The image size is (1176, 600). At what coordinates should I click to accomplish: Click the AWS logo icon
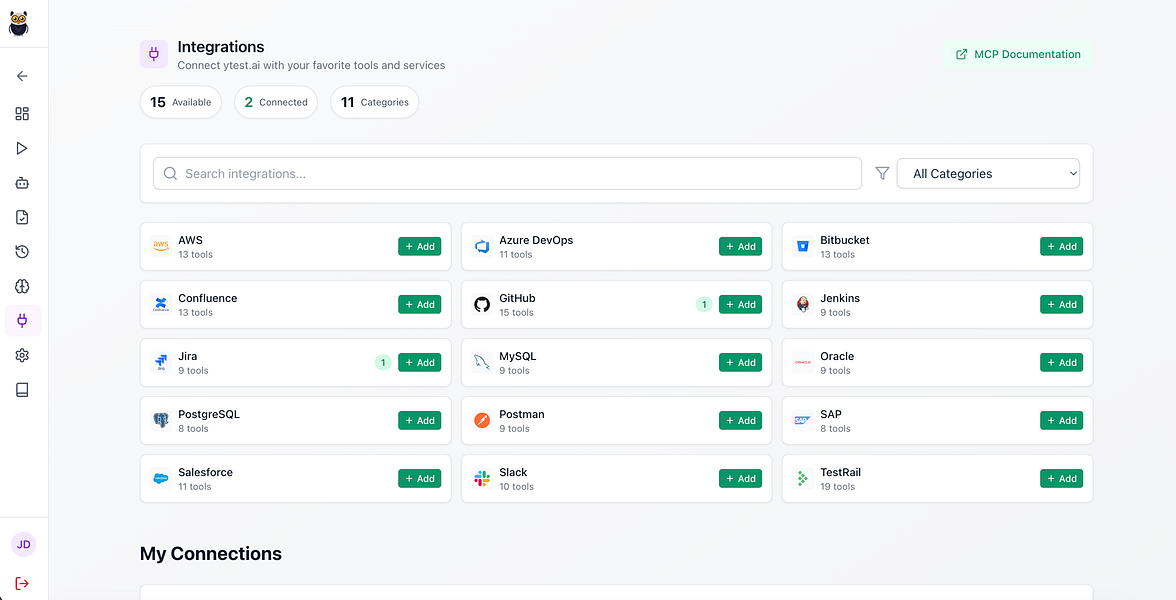click(160, 246)
